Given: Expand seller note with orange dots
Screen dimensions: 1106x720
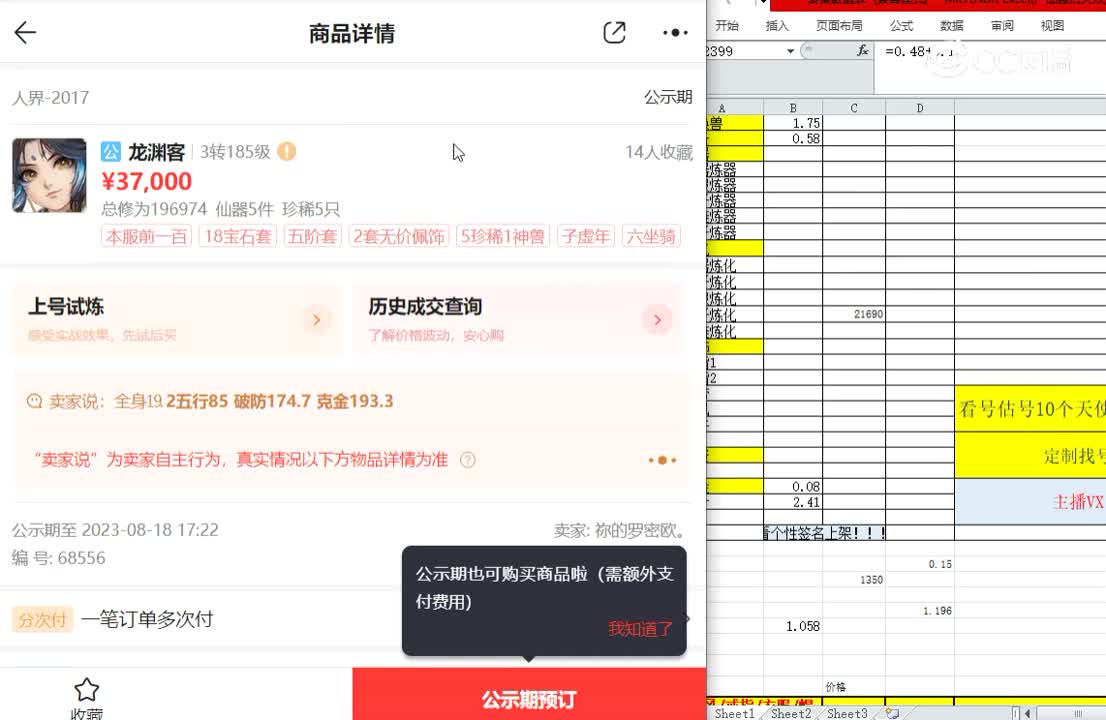Looking at the screenshot, I should point(662,460).
